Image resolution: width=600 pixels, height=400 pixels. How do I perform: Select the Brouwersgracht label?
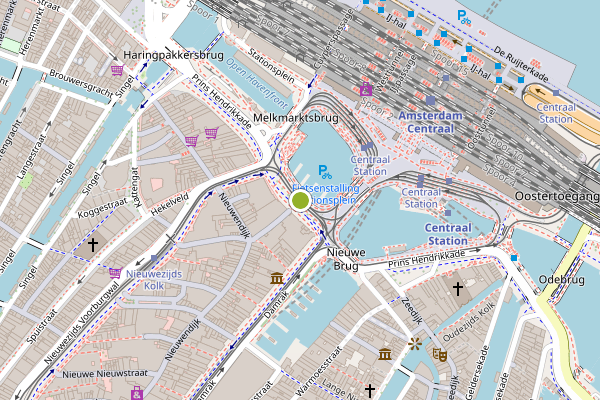click(81, 83)
